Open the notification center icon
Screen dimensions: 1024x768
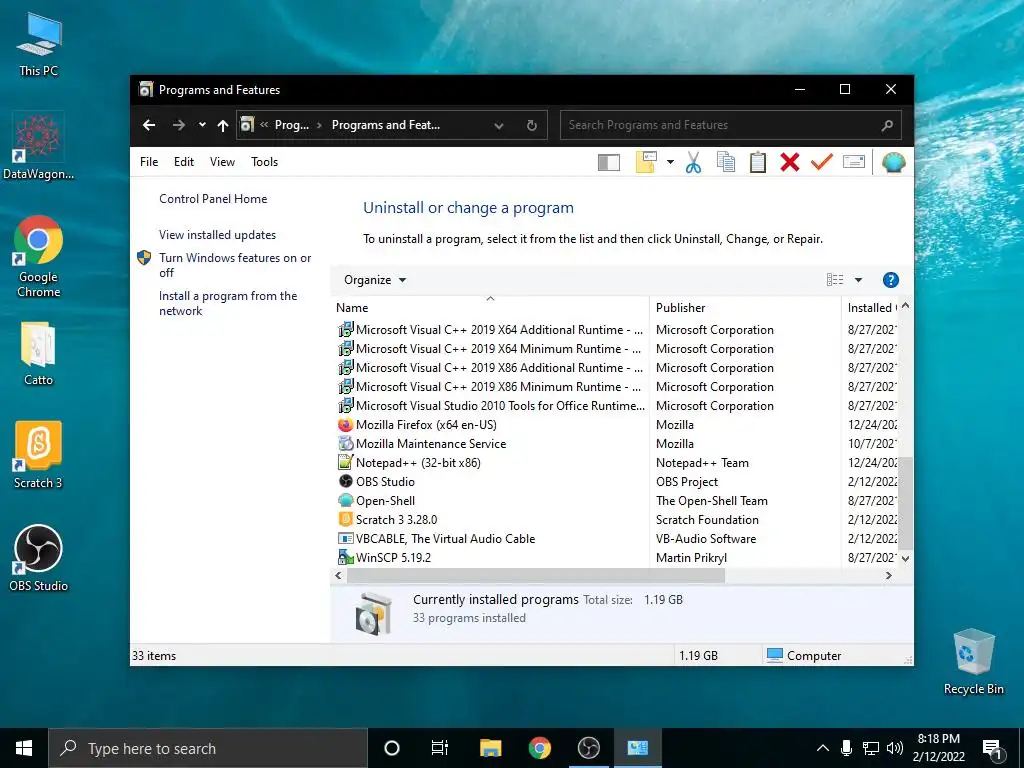(x=992, y=748)
